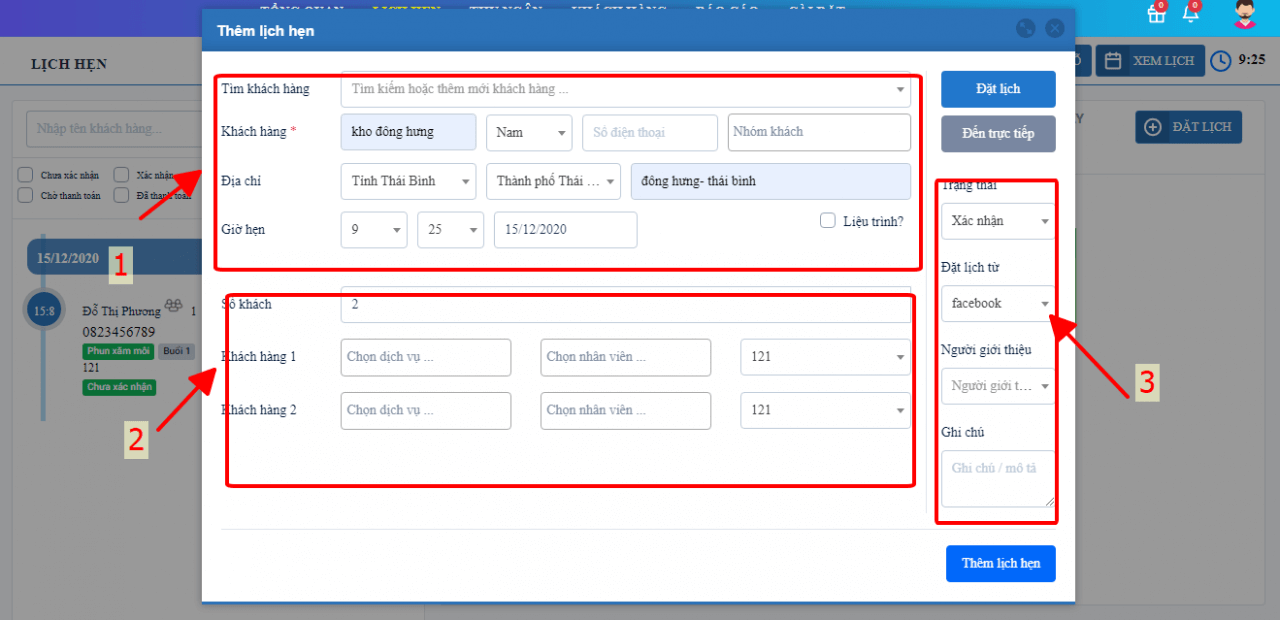The width and height of the screenshot is (1280, 620).
Task: Close the Thêm lịch hẹn dialog
Action: pyautogui.click(x=1053, y=29)
